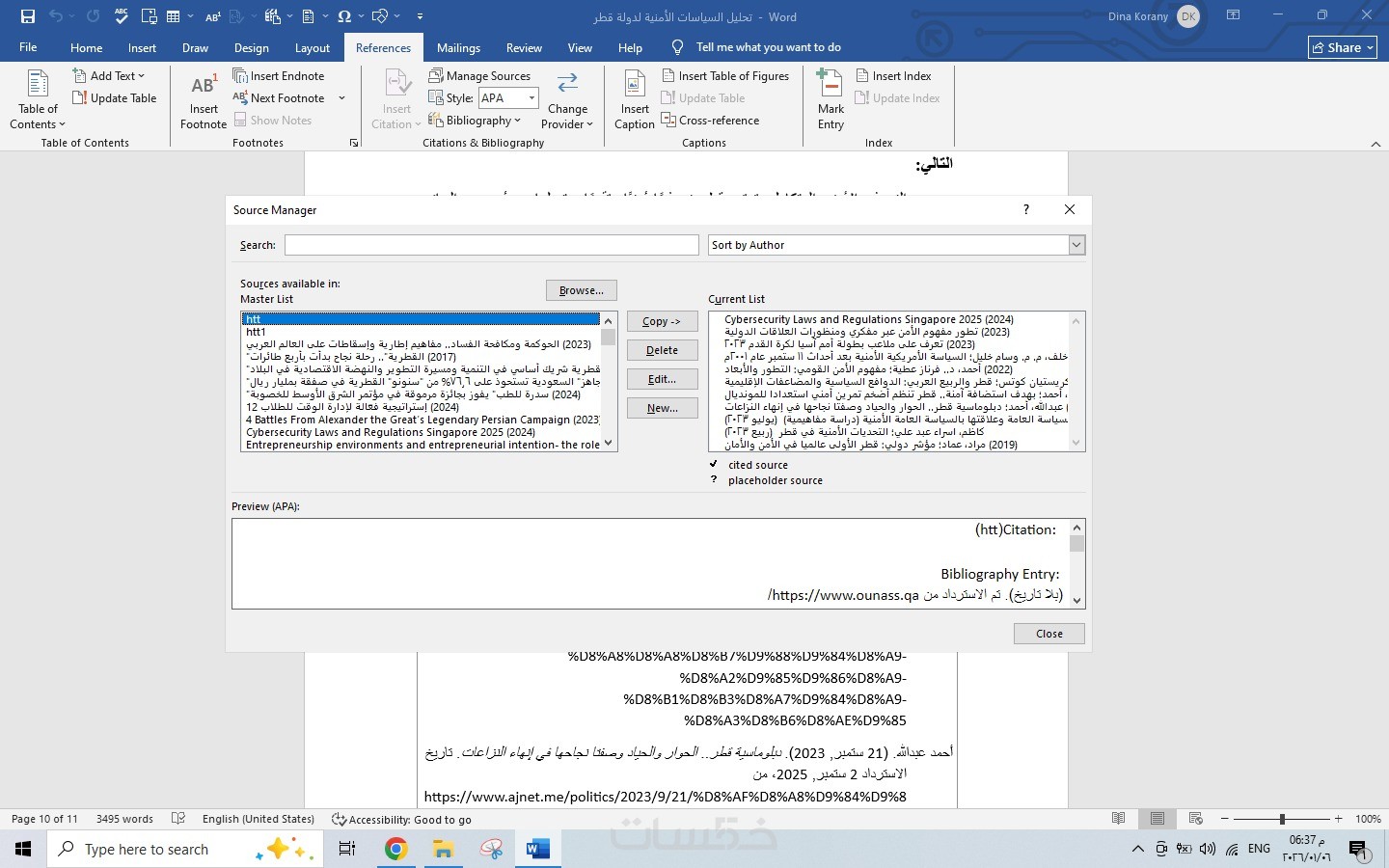The image size is (1389, 868).
Task: Expand the Customize Quick Access Toolbar arrow
Action: (x=420, y=16)
